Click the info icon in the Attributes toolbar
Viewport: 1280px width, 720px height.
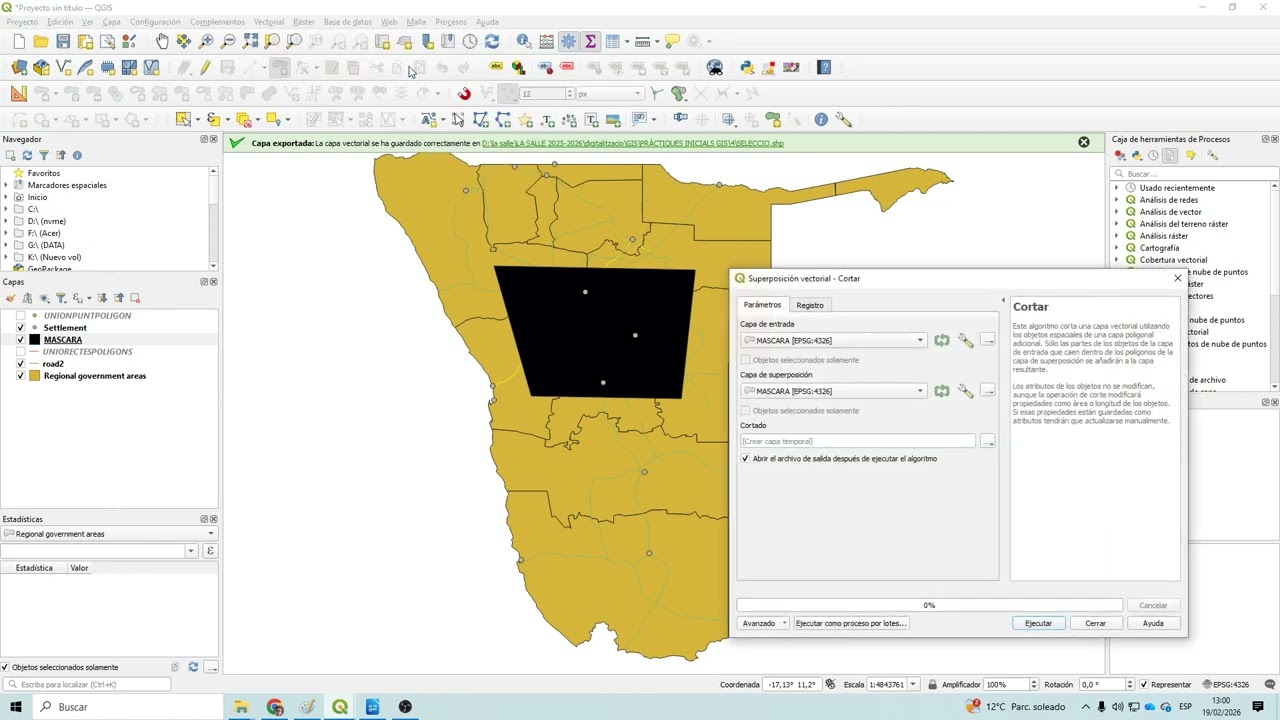[x=821, y=119]
